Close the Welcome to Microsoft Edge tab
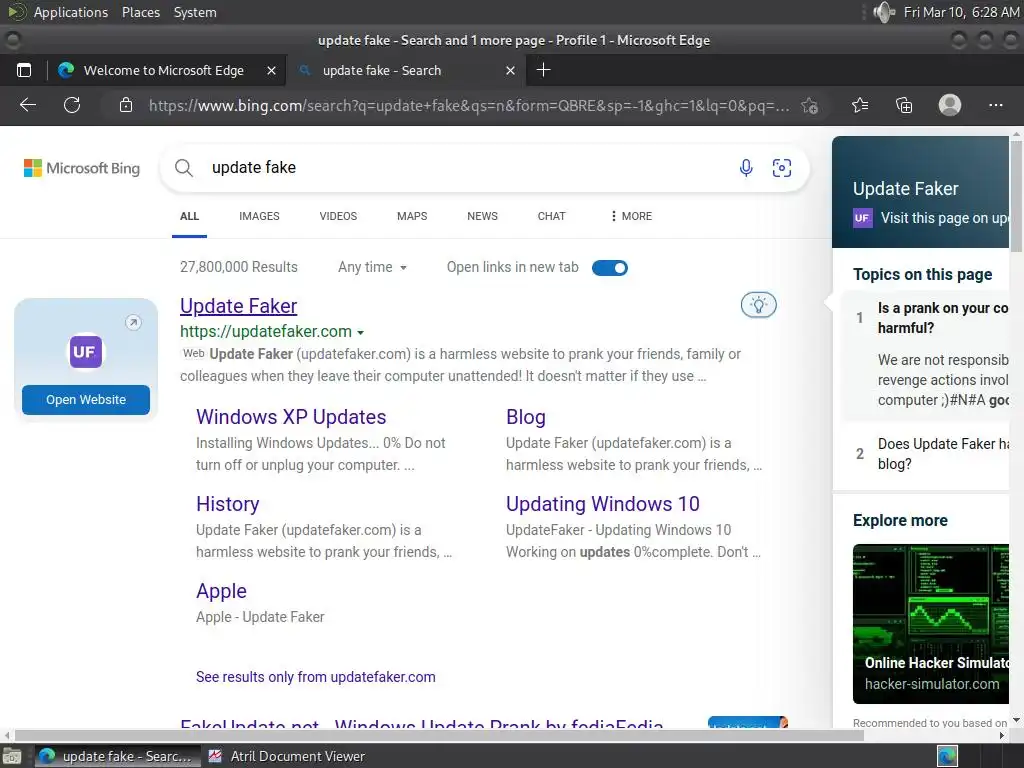 coord(271,71)
